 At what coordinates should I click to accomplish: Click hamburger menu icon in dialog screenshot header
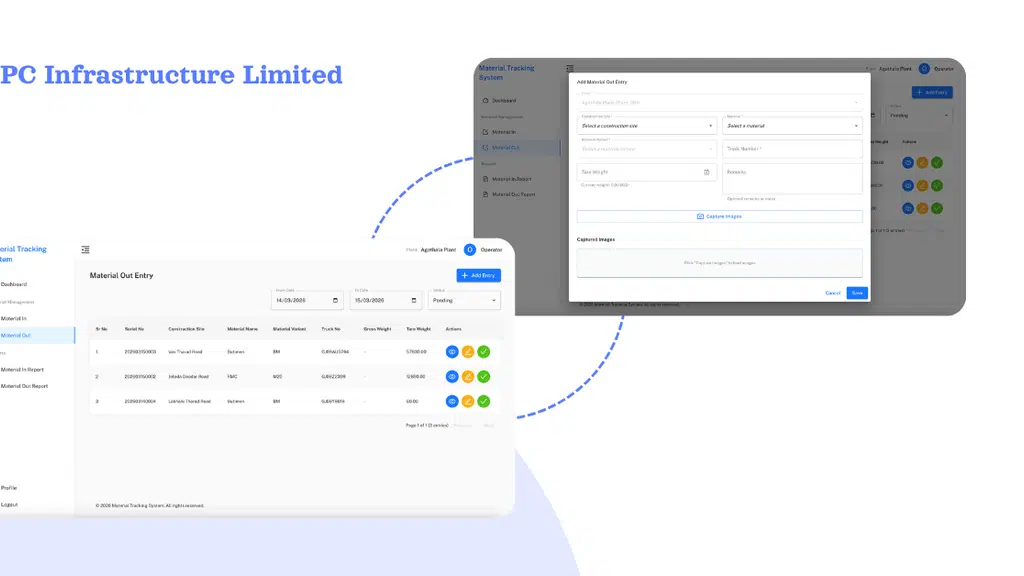pyautogui.click(x=570, y=68)
